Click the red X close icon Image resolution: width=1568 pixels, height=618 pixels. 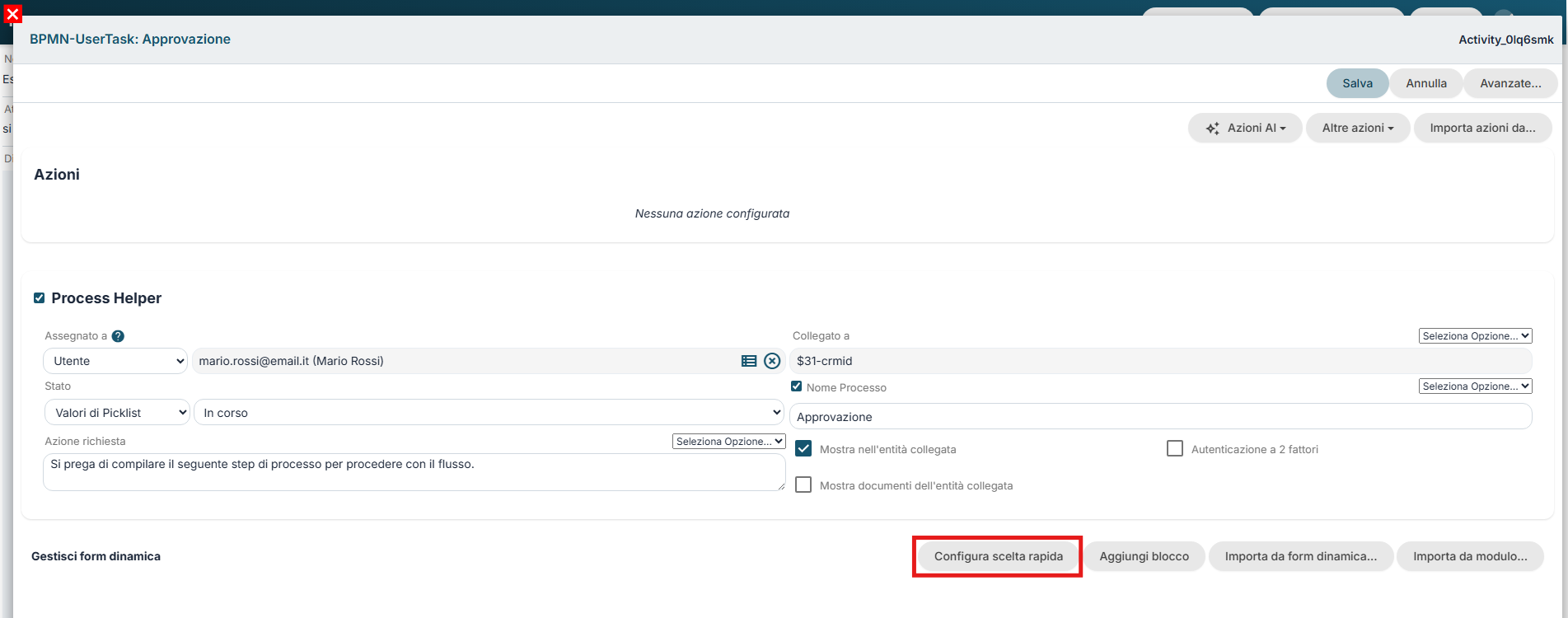[x=12, y=14]
